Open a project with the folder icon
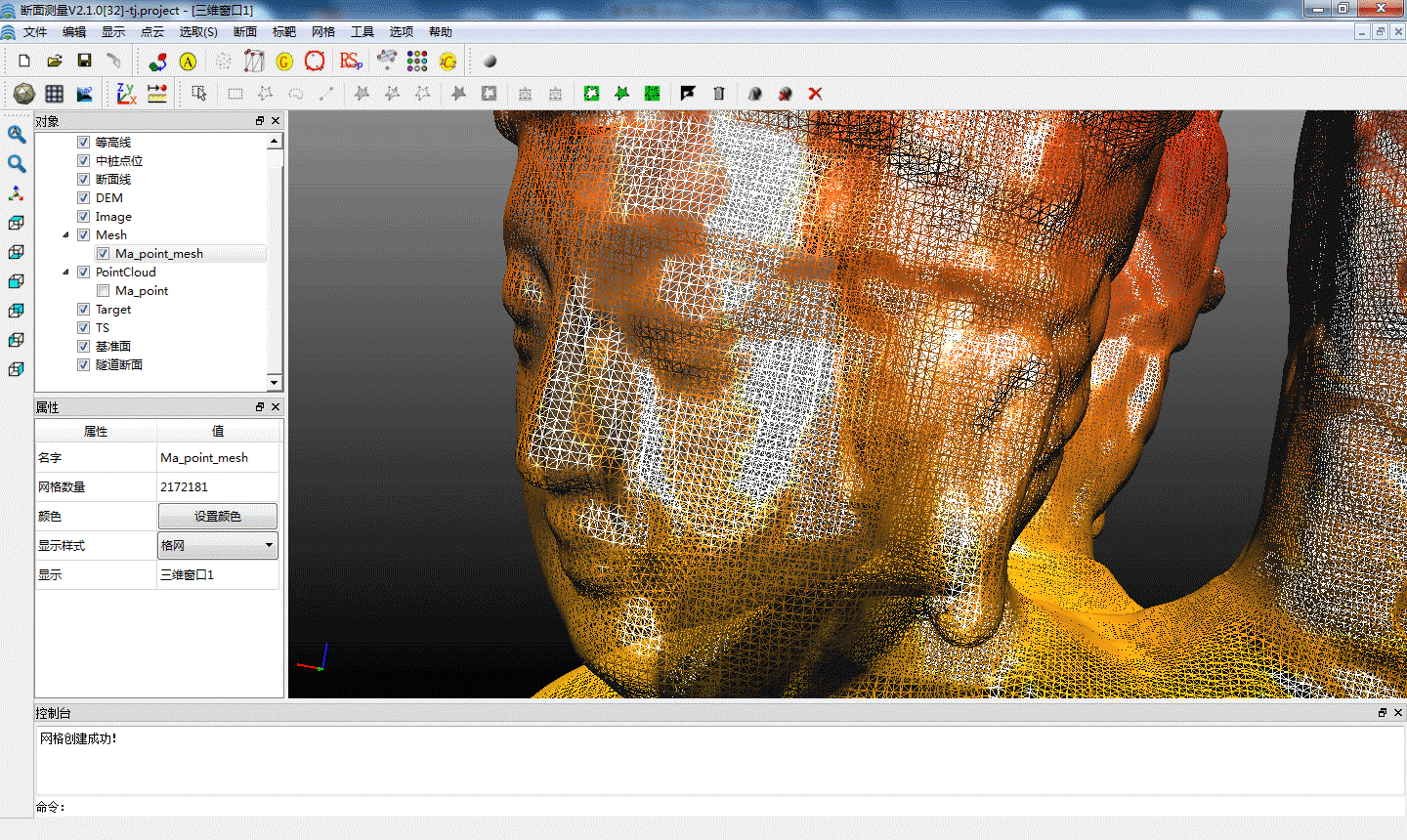 pyautogui.click(x=55, y=61)
